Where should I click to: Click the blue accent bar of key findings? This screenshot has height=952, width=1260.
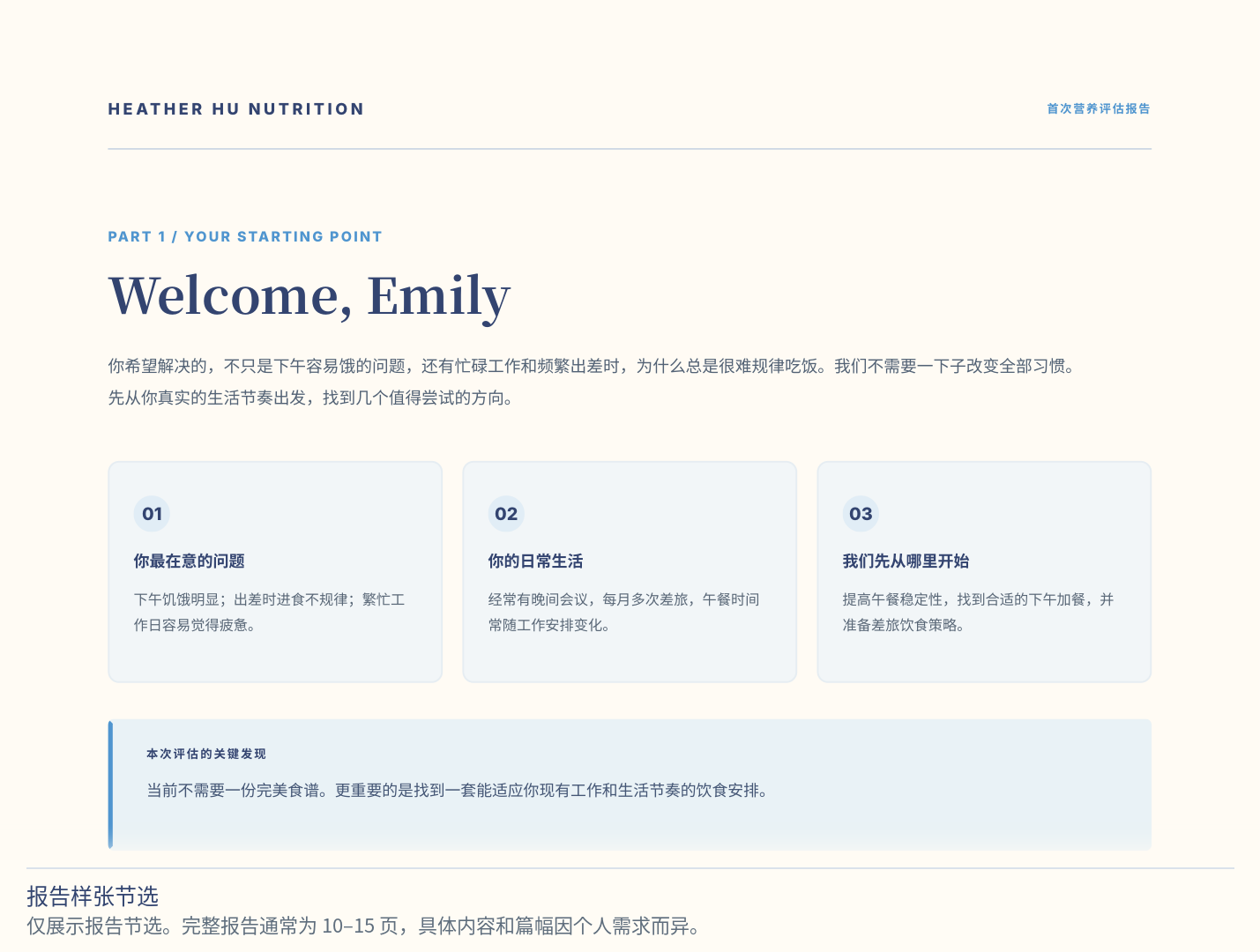[x=110, y=785]
